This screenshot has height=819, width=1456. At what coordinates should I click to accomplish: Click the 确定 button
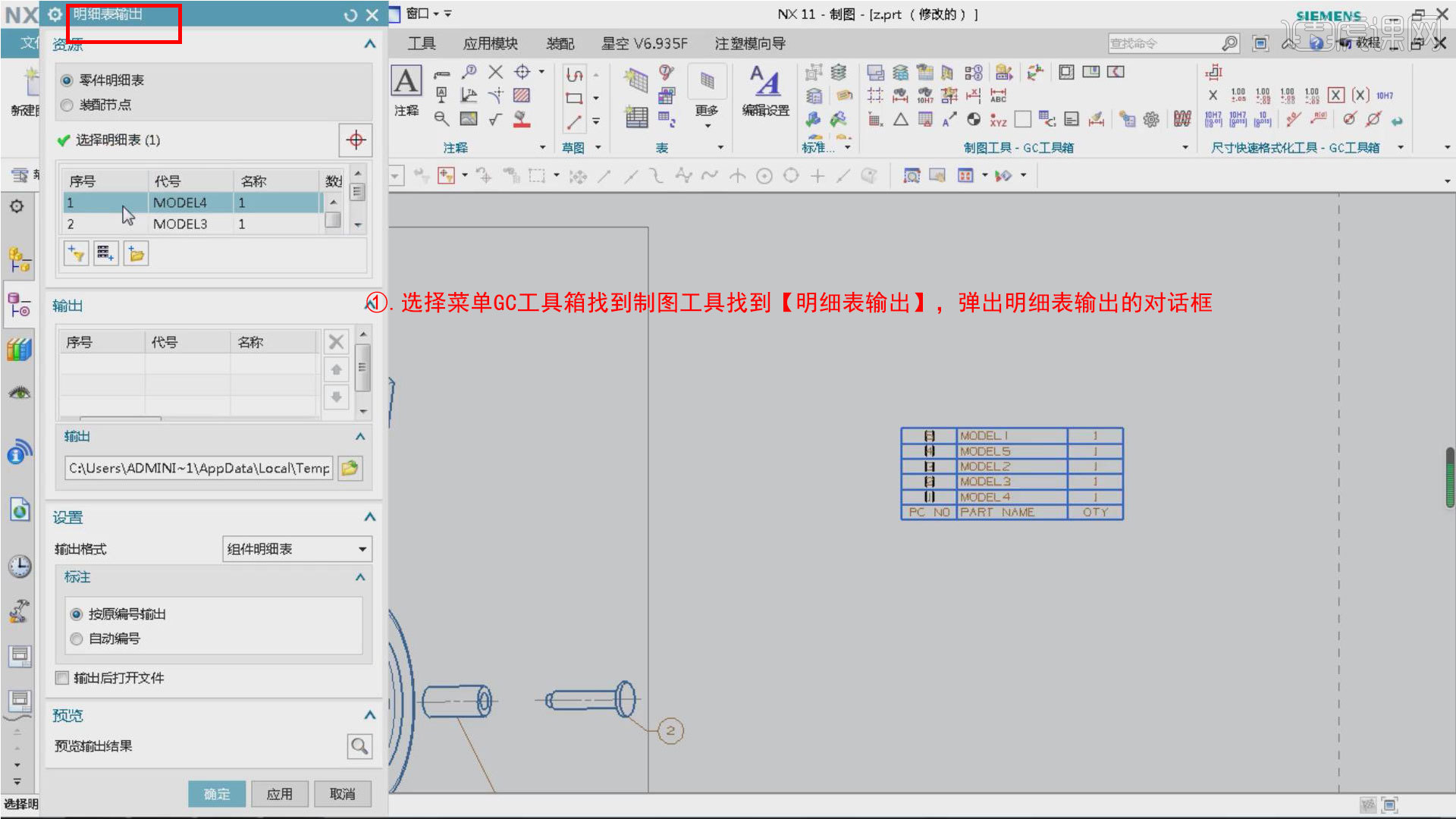click(x=217, y=794)
